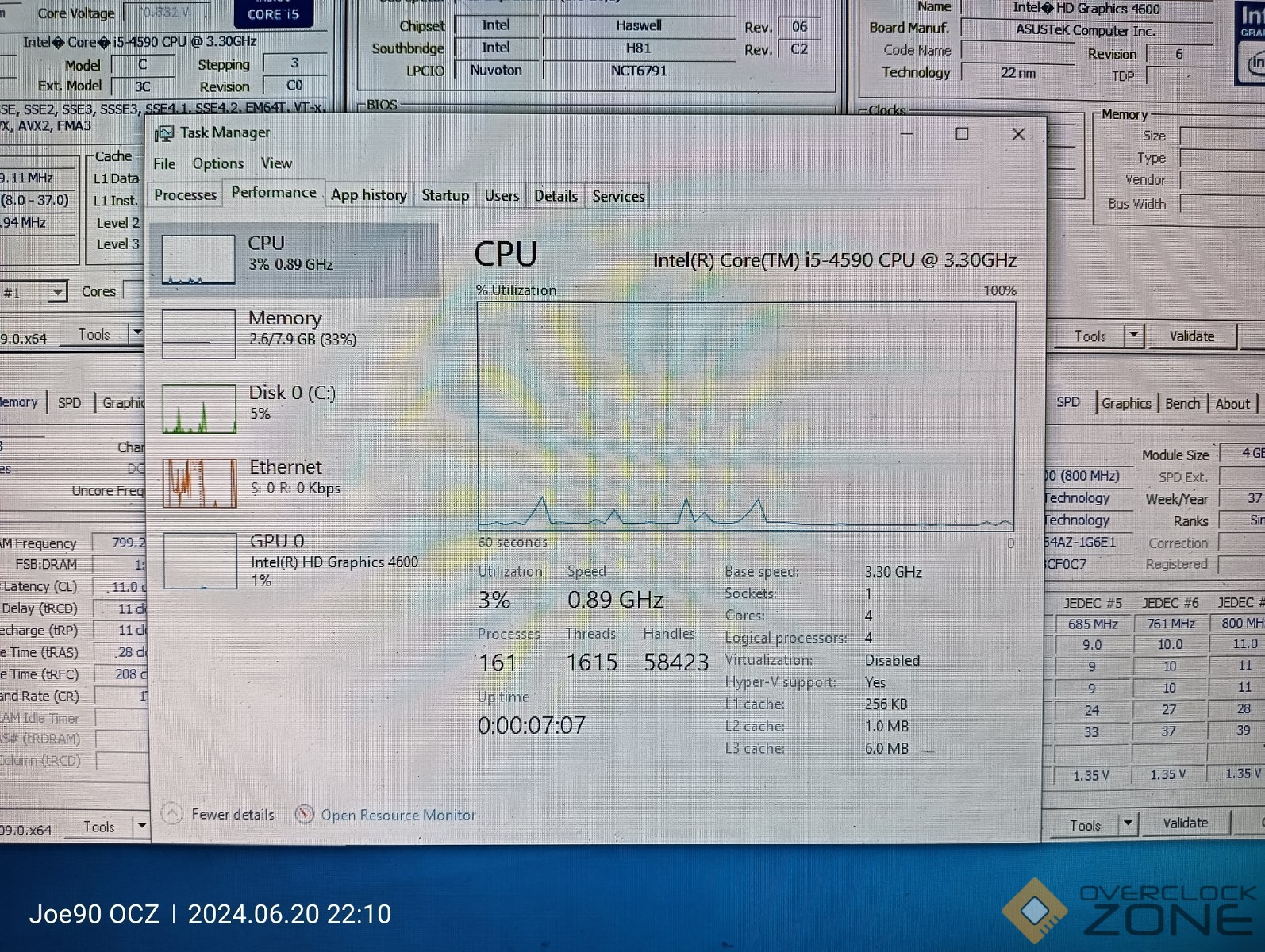1265x952 pixels.
Task: Click the Core i5 logo badge in CPU-Z
Action: point(273,13)
